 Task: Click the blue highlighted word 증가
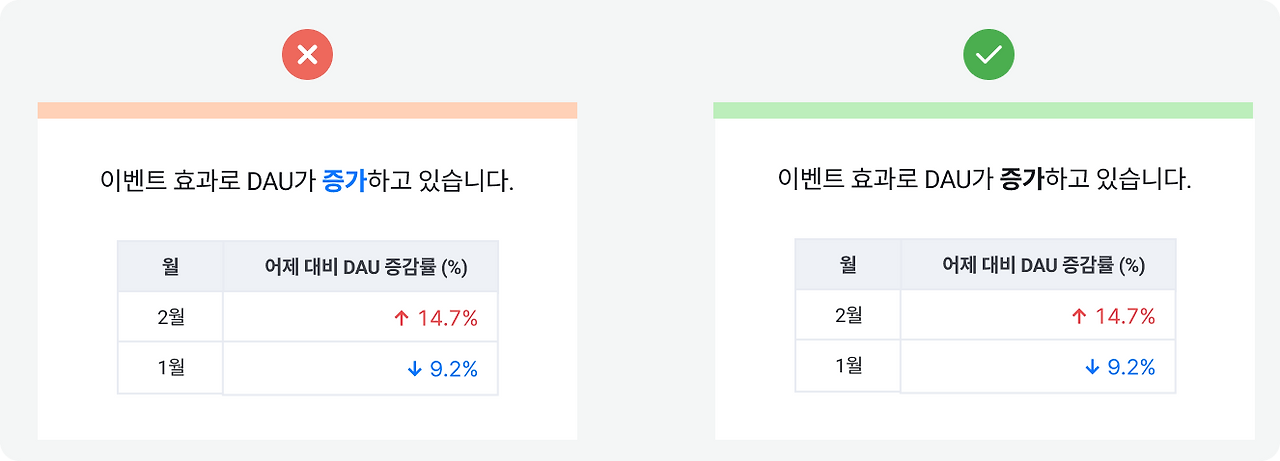[x=345, y=182]
